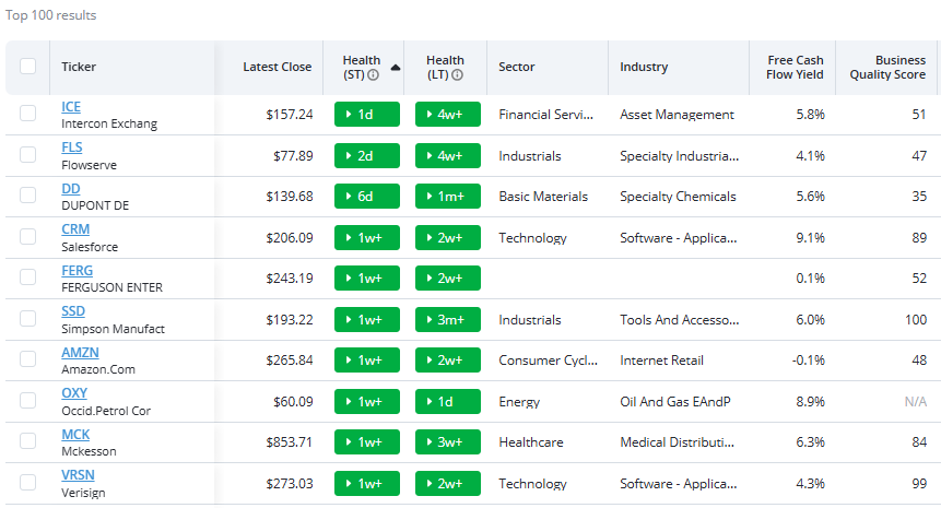The image size is (941, 508).
Task: Check the DD row checkbox
Action: pyautogui.click(x=28, y=195)
